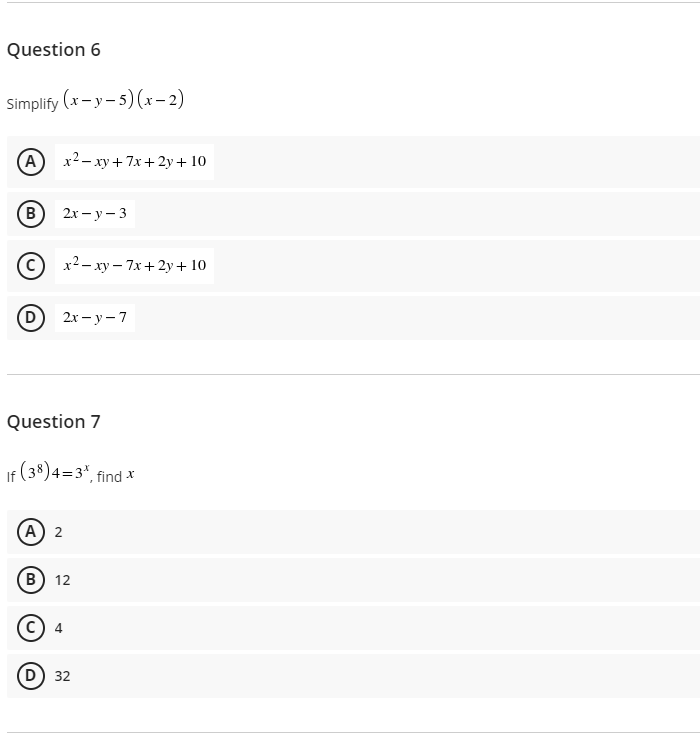The image size is (700, 753).
Task: Click the answer value 2 in Question 7
Action: (58, 532)
